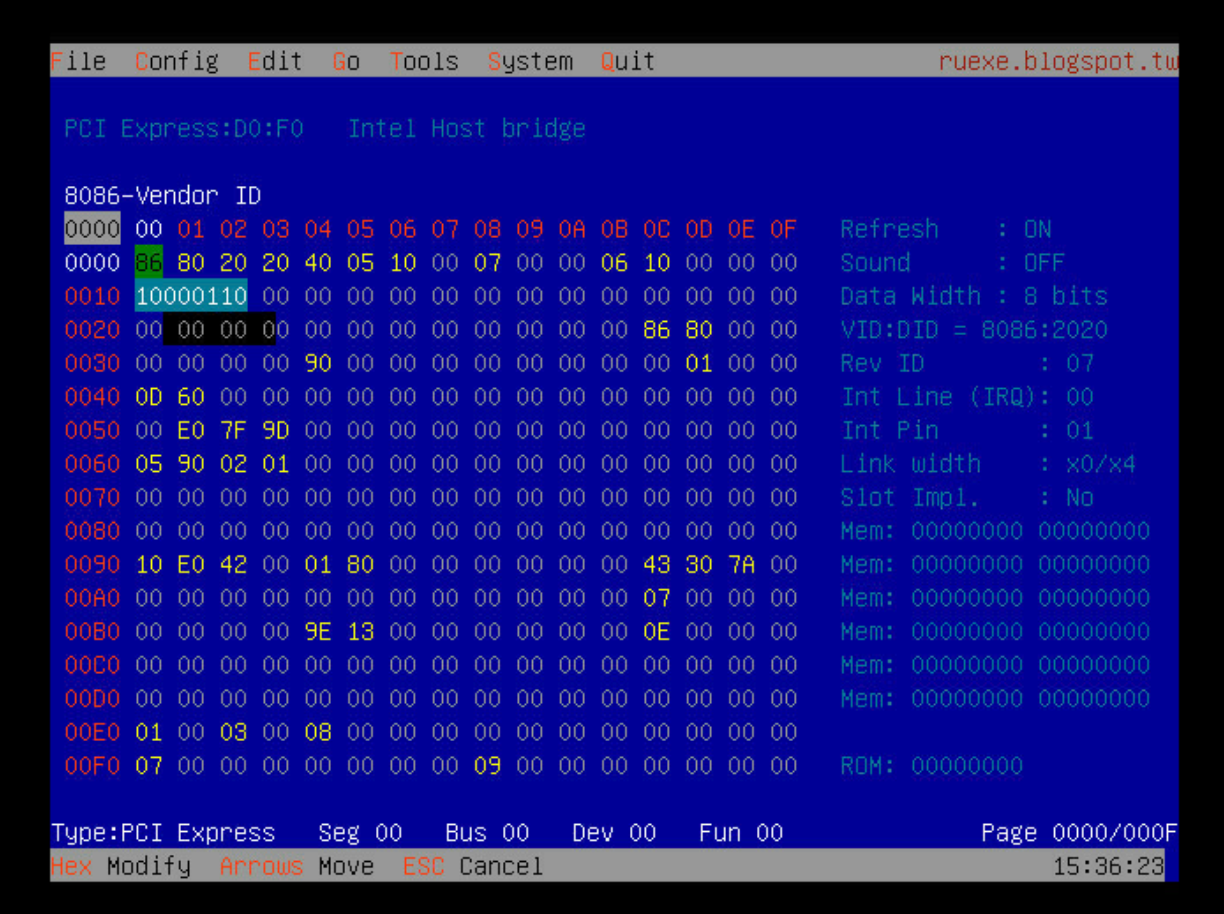Click the Sound : OFF setting
The width and height of the screenshot is (1224, 914).
pyautogui.click(x=953, y=263)
